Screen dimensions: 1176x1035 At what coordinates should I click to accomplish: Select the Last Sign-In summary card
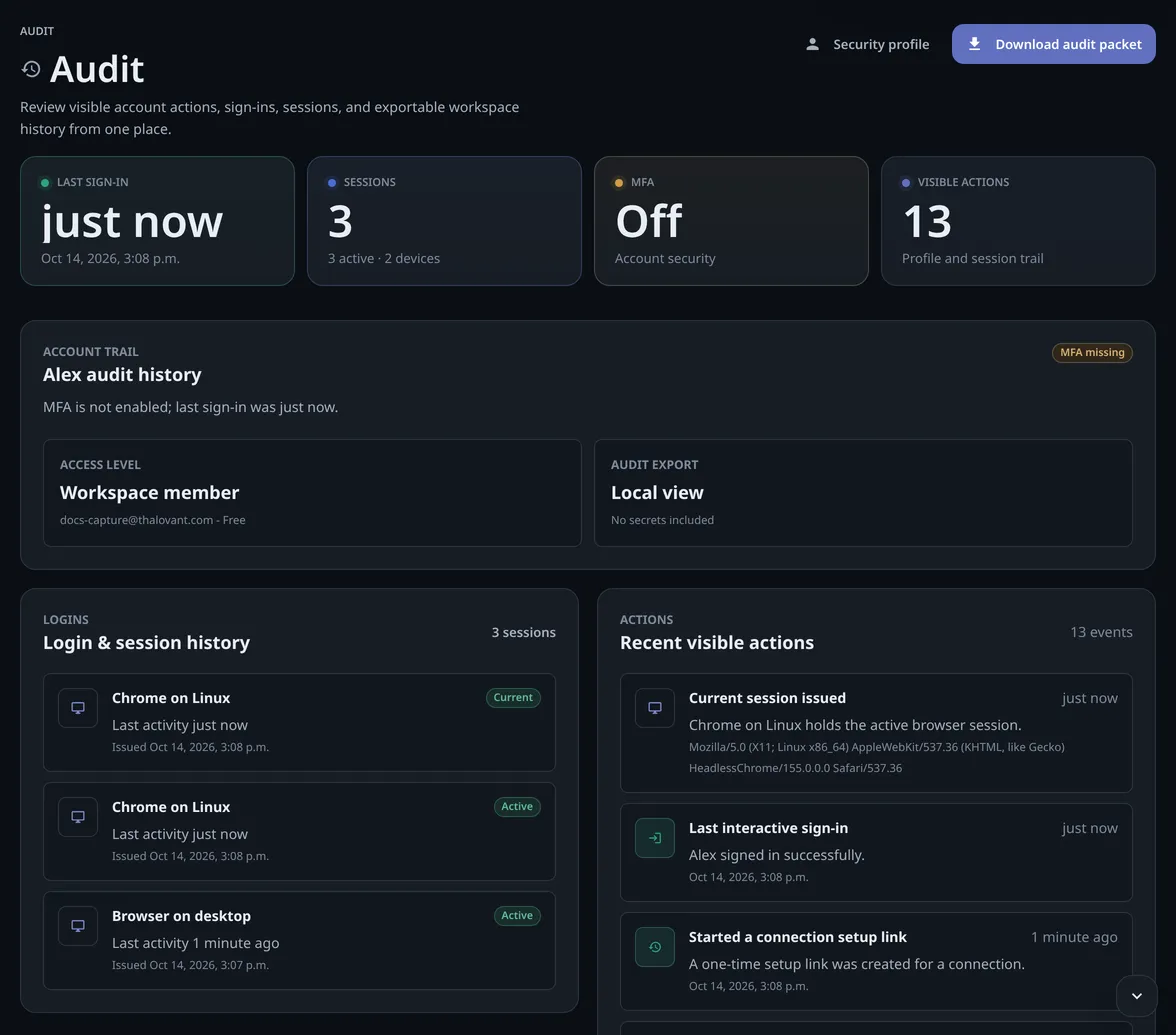point(158,220)
